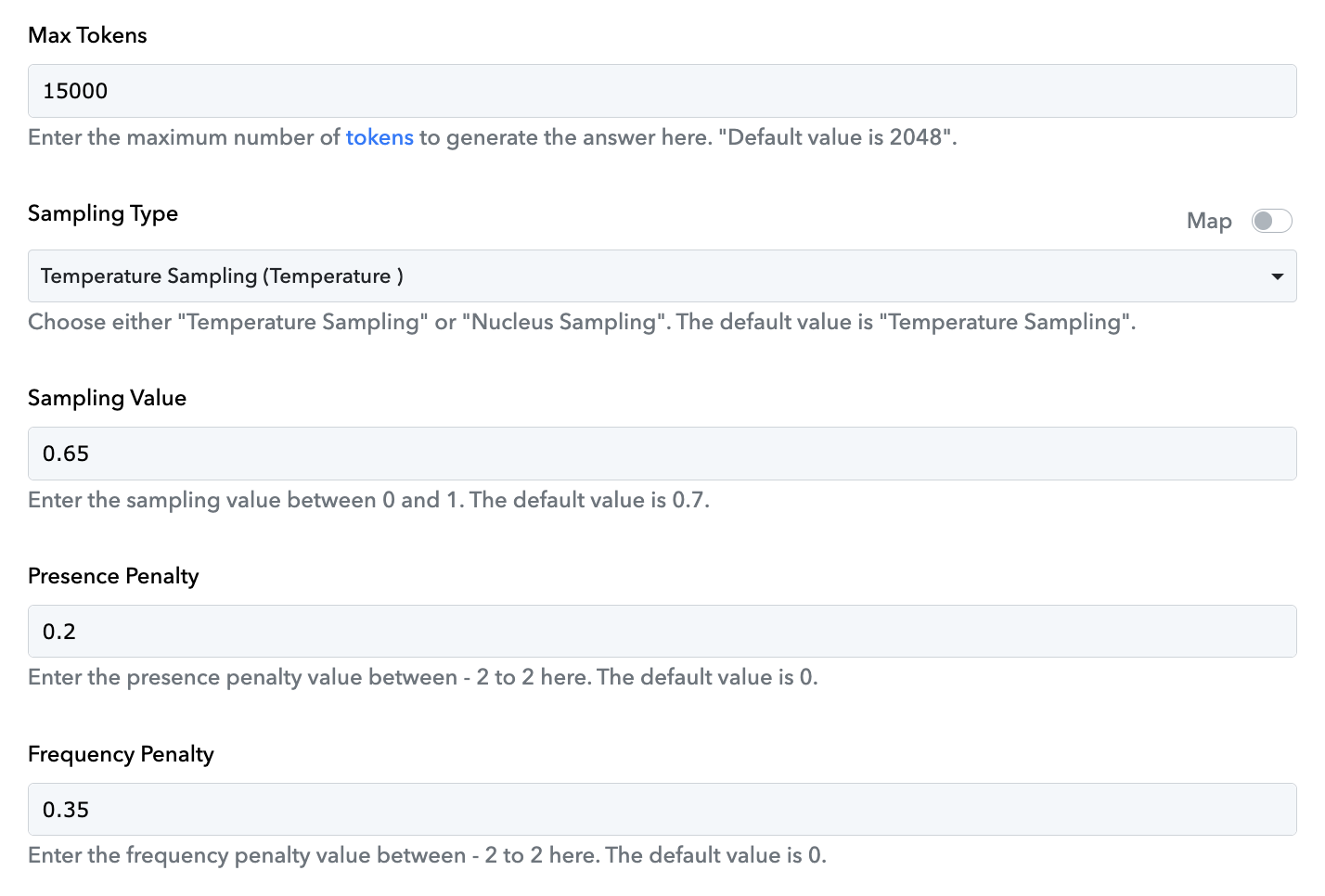Click the caret arrow of Sampling Type
This screenshot has width=1325, height=896.
(1278, 276)
